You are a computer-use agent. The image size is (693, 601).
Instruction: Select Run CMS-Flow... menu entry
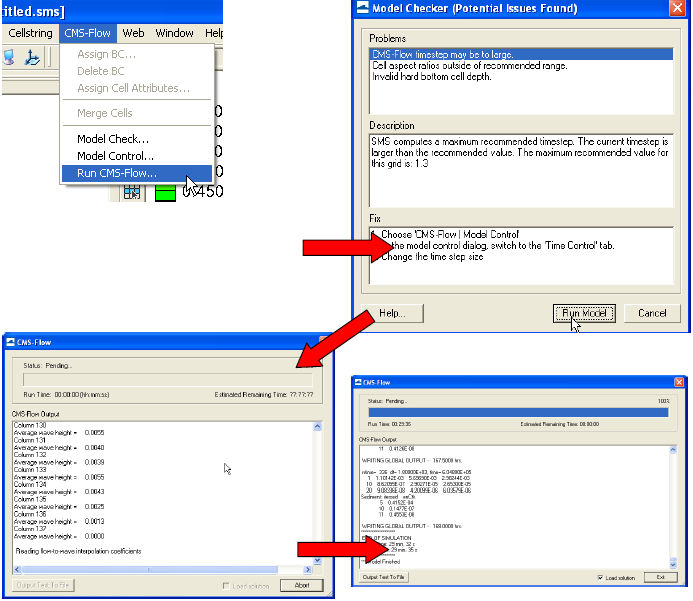click(x=137, y=173)
